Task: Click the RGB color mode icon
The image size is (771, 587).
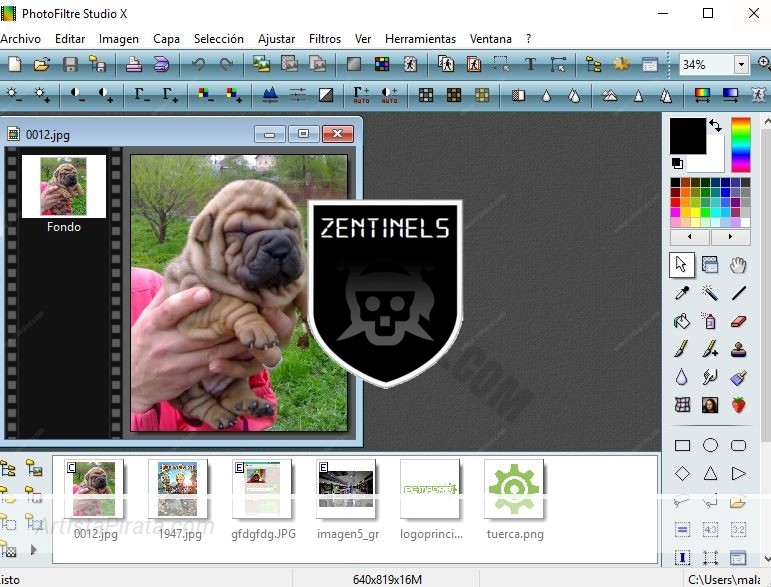Action: click(x=382, y=64)
